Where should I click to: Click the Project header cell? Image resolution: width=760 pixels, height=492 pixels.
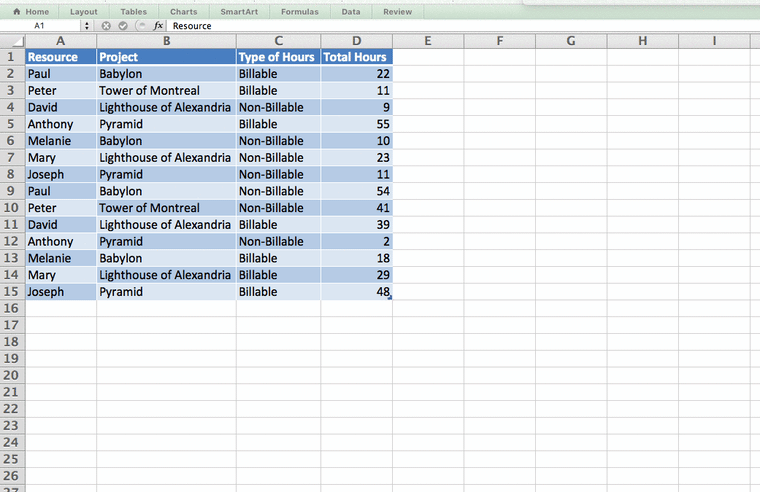point(166,57)
